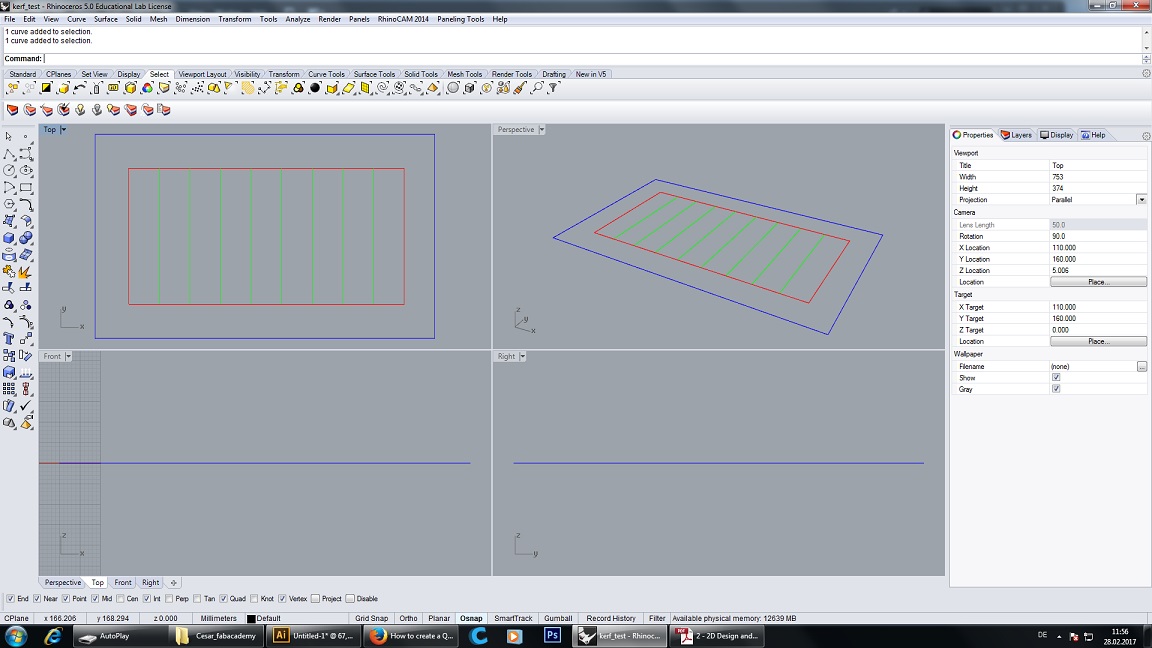
Task: Add a viewport tab with plus button
Action: tap(173, 583)
